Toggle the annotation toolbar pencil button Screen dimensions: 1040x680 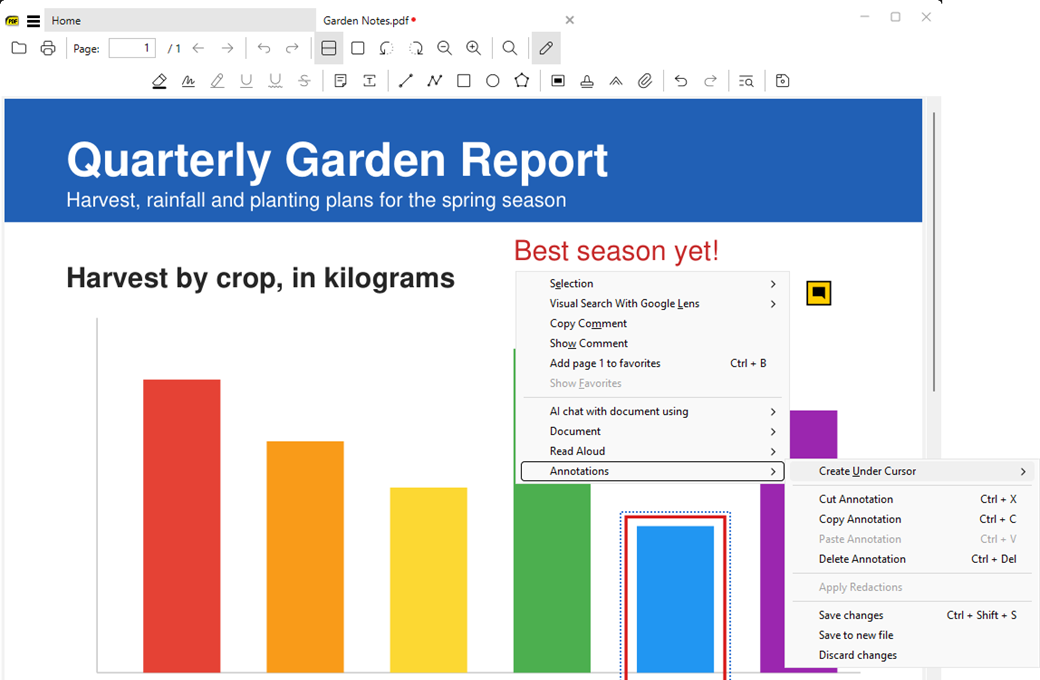pyautogui.click(x=546, y=48)
